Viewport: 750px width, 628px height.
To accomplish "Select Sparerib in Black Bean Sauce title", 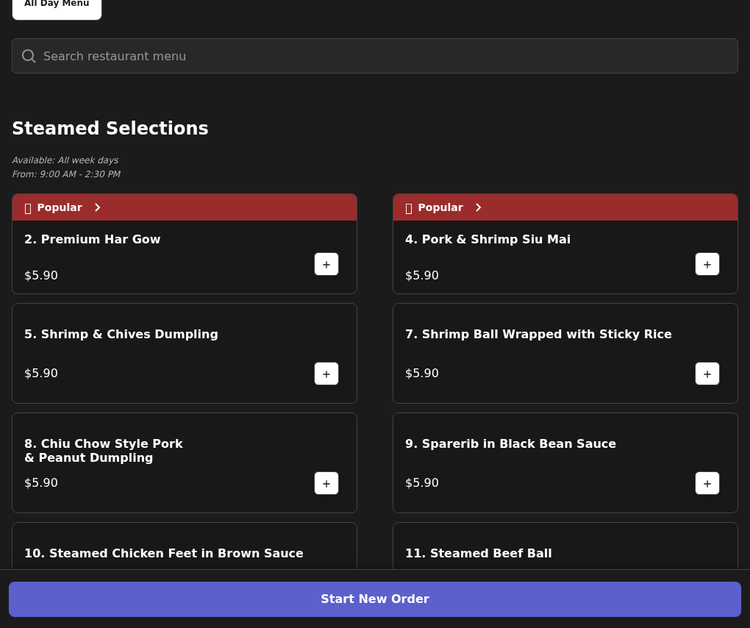I will click(510, 444).
